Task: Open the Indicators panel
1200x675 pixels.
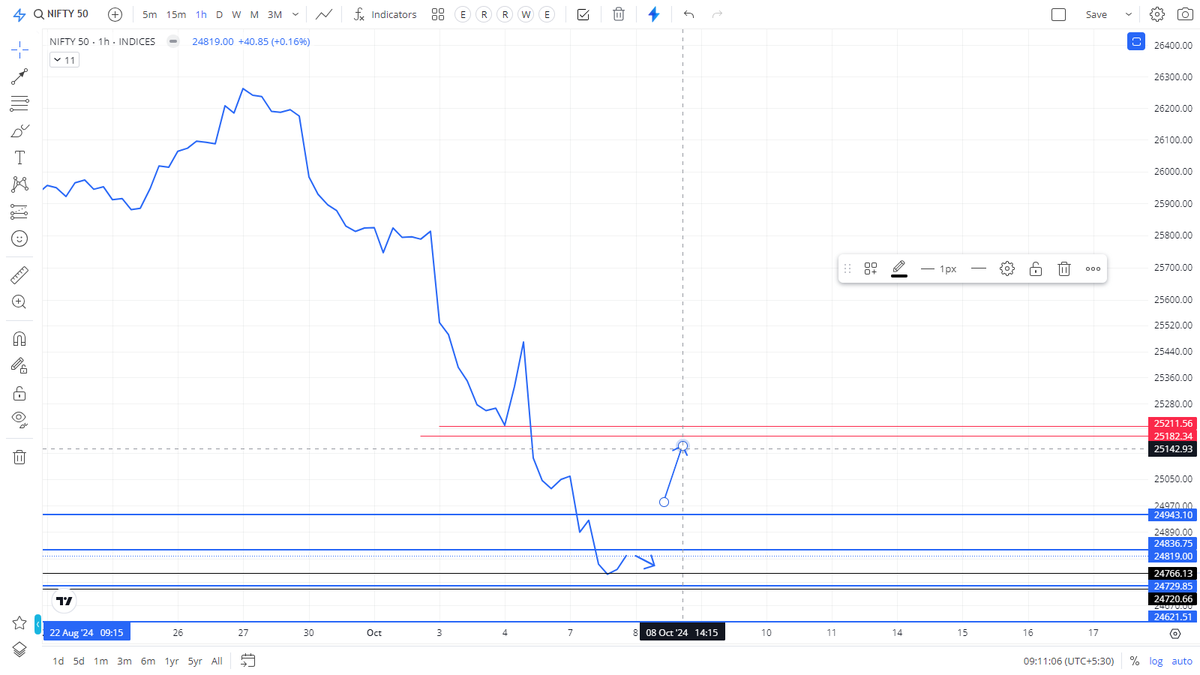Action: (385, 15)
